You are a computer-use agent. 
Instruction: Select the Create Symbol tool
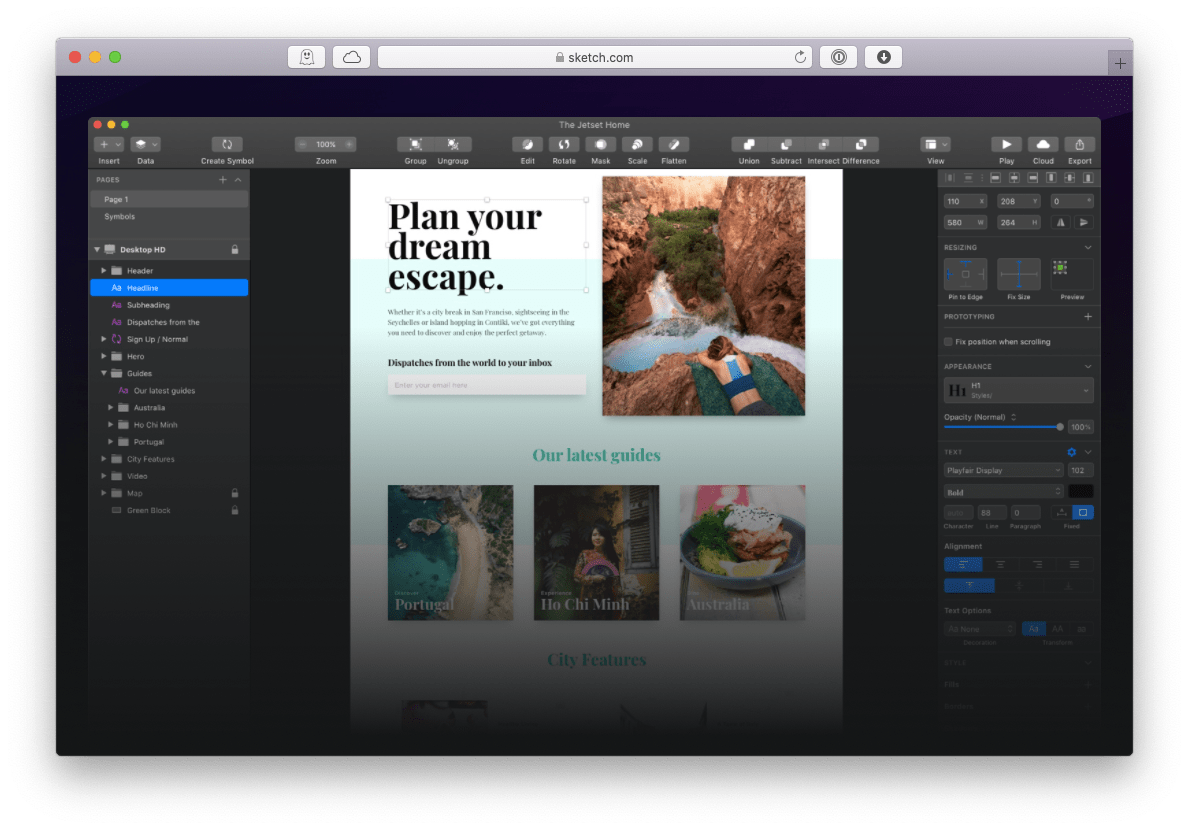pos(226,144)
